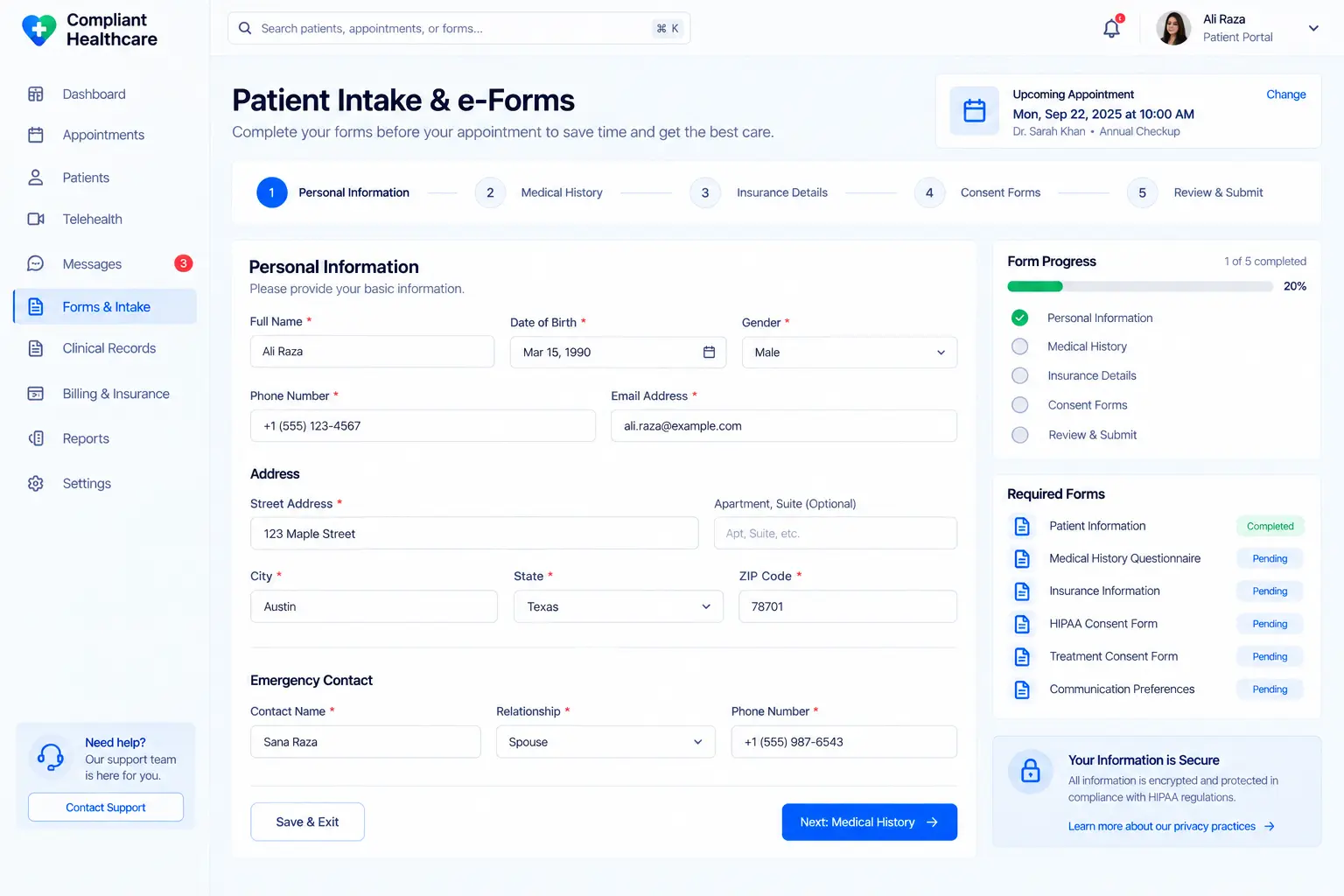Expand the user account menu chevron
The height and width of the screenshot is (896, 1344).
tap(1313, 28)
